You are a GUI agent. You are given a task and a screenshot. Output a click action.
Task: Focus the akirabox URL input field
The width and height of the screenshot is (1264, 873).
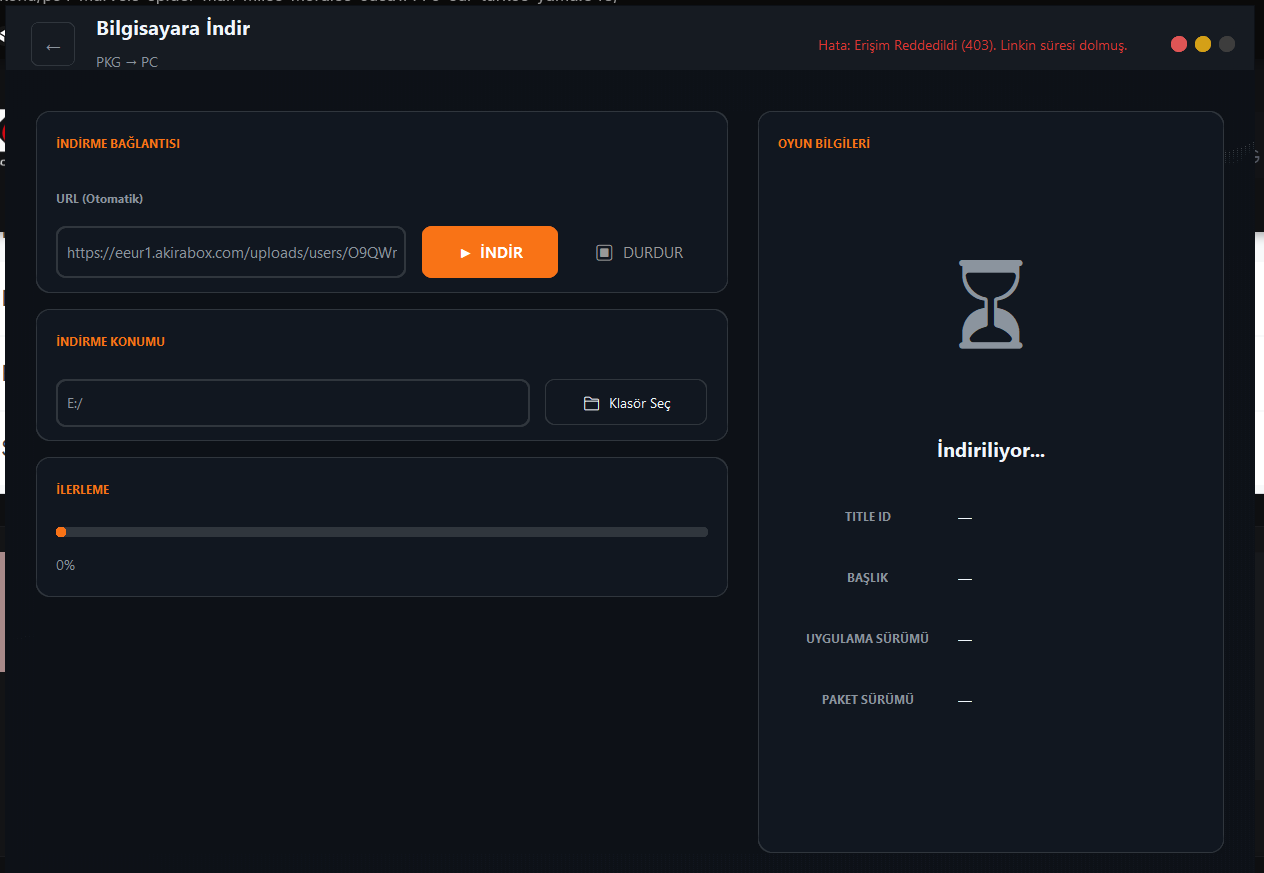pyautogui.click(x=231, y=252)
